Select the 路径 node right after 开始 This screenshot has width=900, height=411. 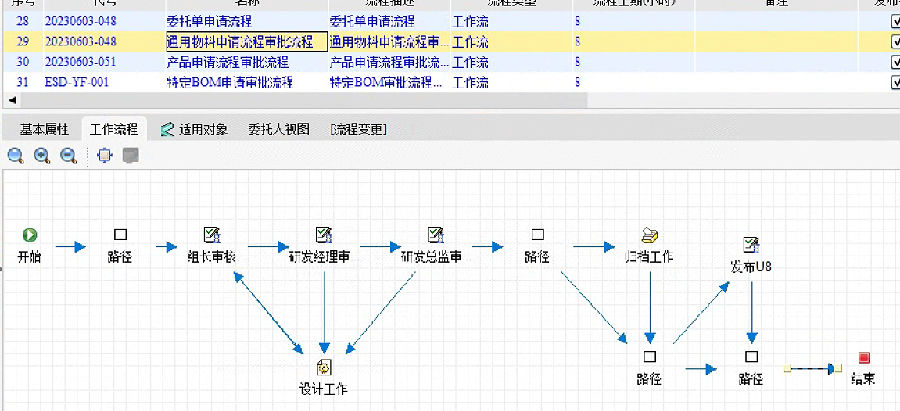point(120,234)
